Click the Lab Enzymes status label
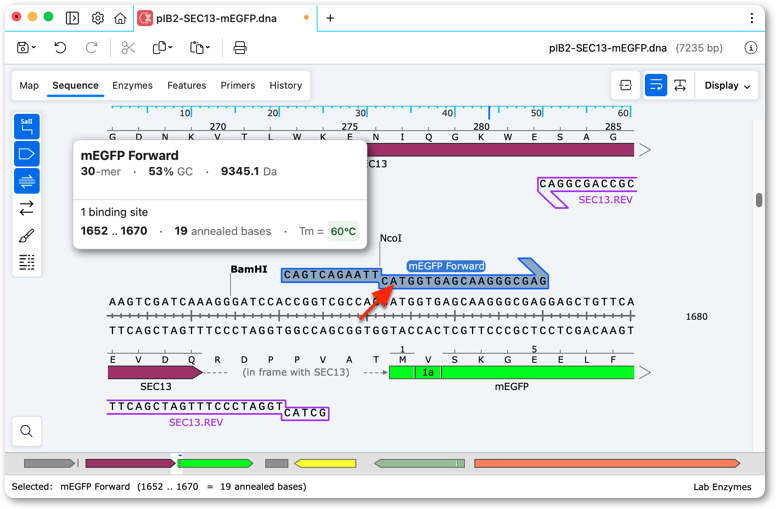 (x=722, y=487)
